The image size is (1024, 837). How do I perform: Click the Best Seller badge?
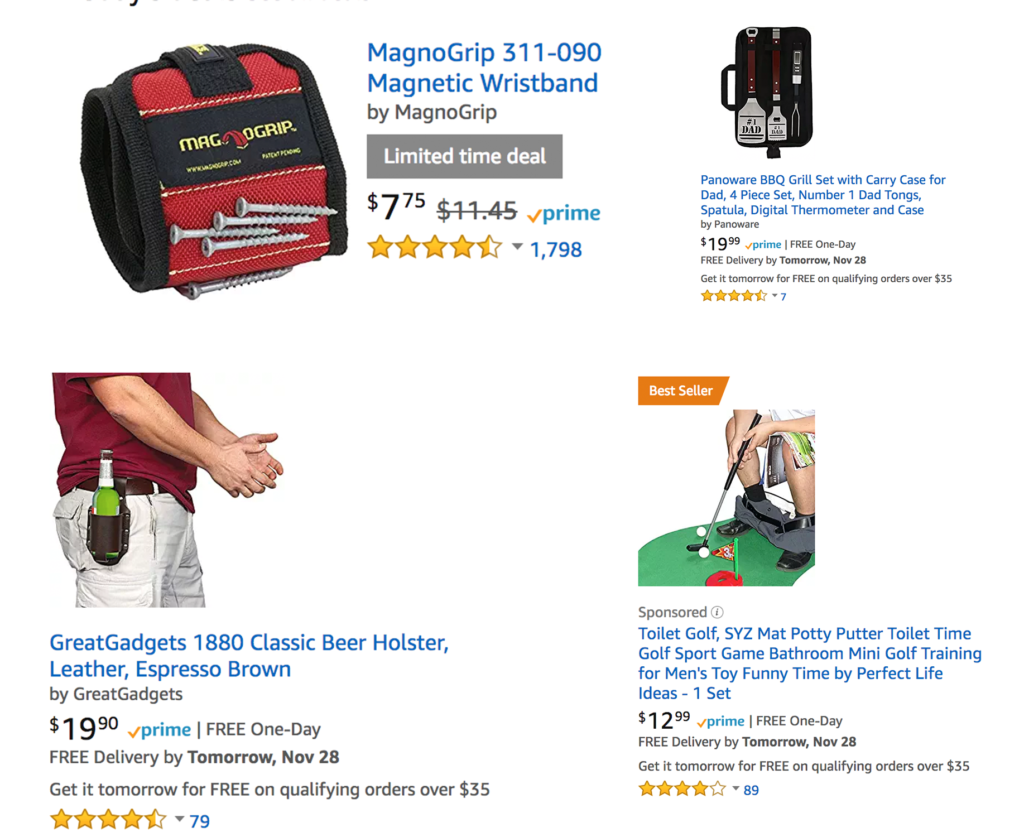click(x=682, y=390)
